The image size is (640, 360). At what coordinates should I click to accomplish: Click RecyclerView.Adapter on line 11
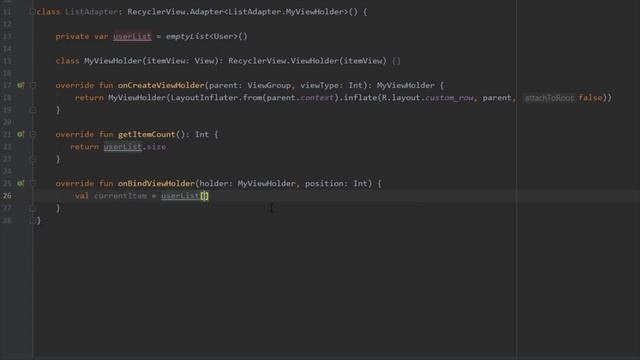point(175,12)
